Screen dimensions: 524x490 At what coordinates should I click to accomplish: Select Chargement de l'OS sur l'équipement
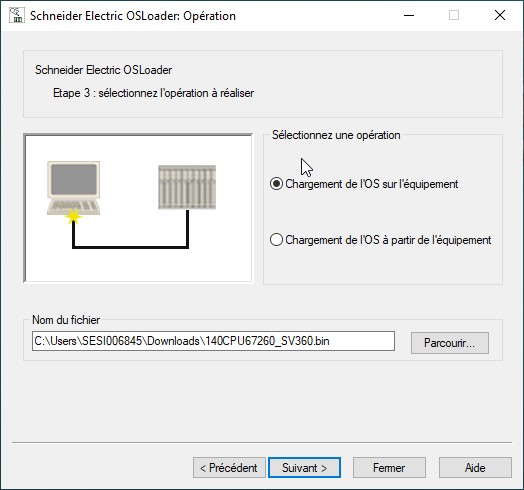coord(364,184)
